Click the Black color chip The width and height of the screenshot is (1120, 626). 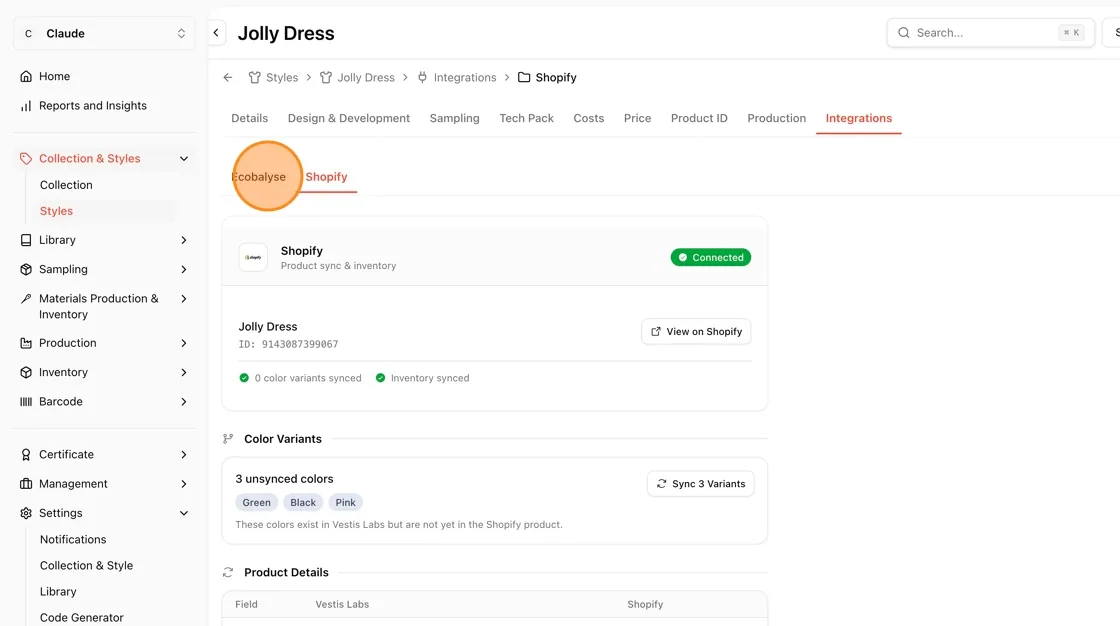[303, 502]
